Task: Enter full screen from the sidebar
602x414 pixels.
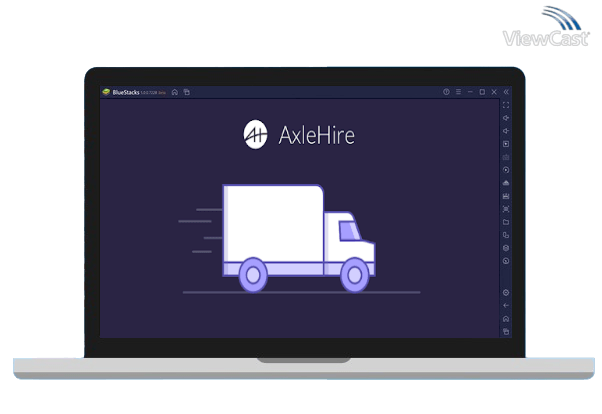Action: (x=506, y=105)
